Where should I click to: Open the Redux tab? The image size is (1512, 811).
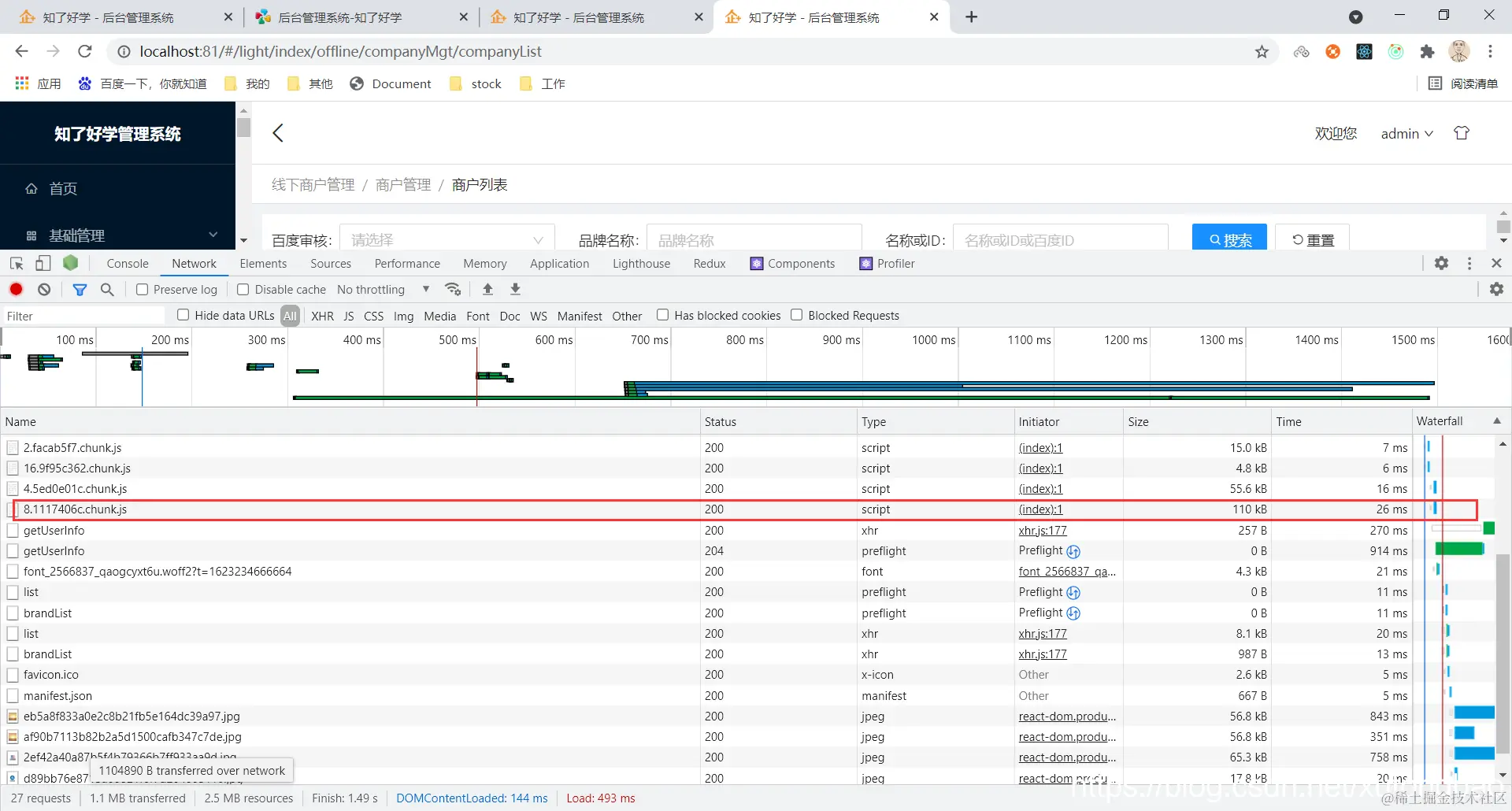(x=710, y=263)
